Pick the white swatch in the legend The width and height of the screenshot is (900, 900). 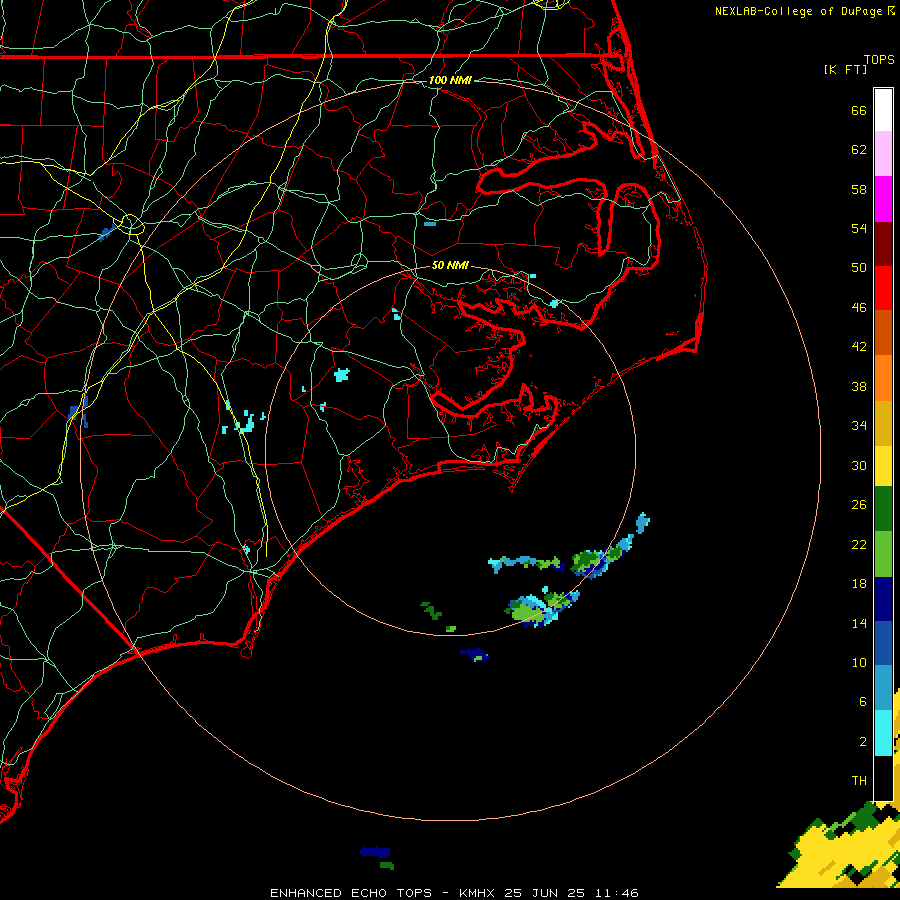tap(883, 110)
